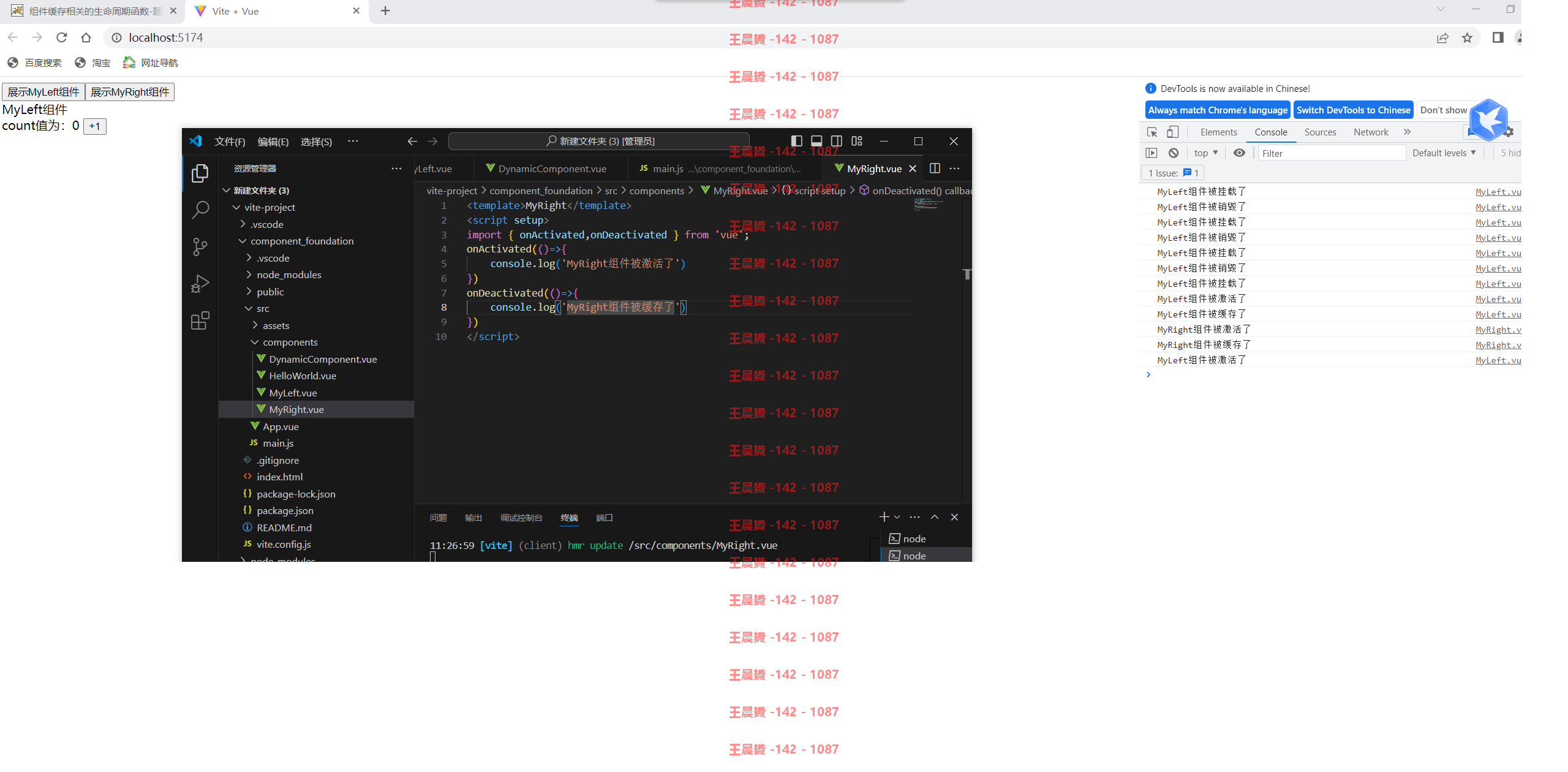The width and height of the screenshot is (1568, 772).
Task: Open editor more actions menu
Action: 954,168
